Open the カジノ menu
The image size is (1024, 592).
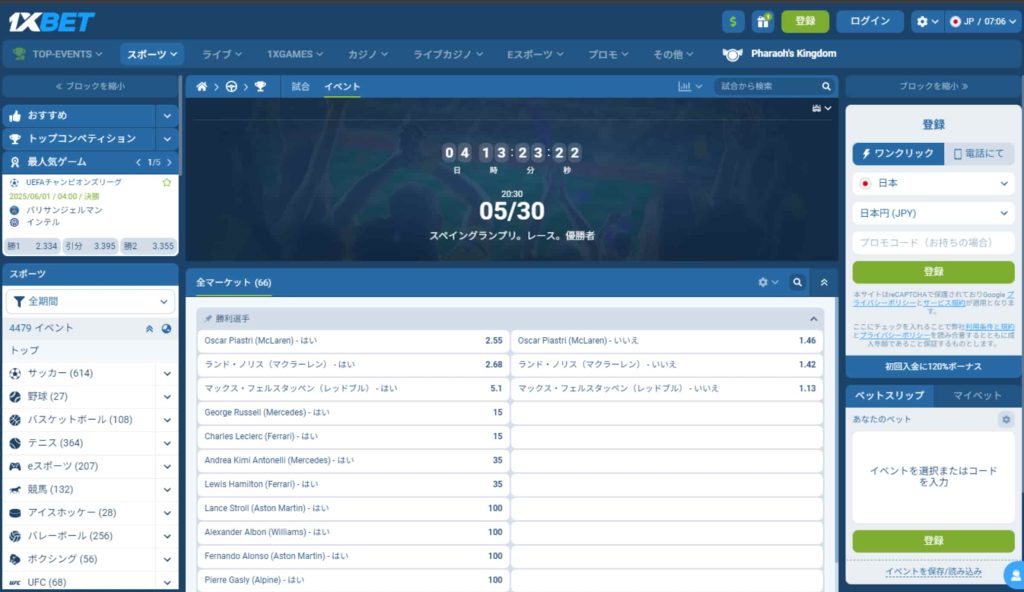pos(367,54)
